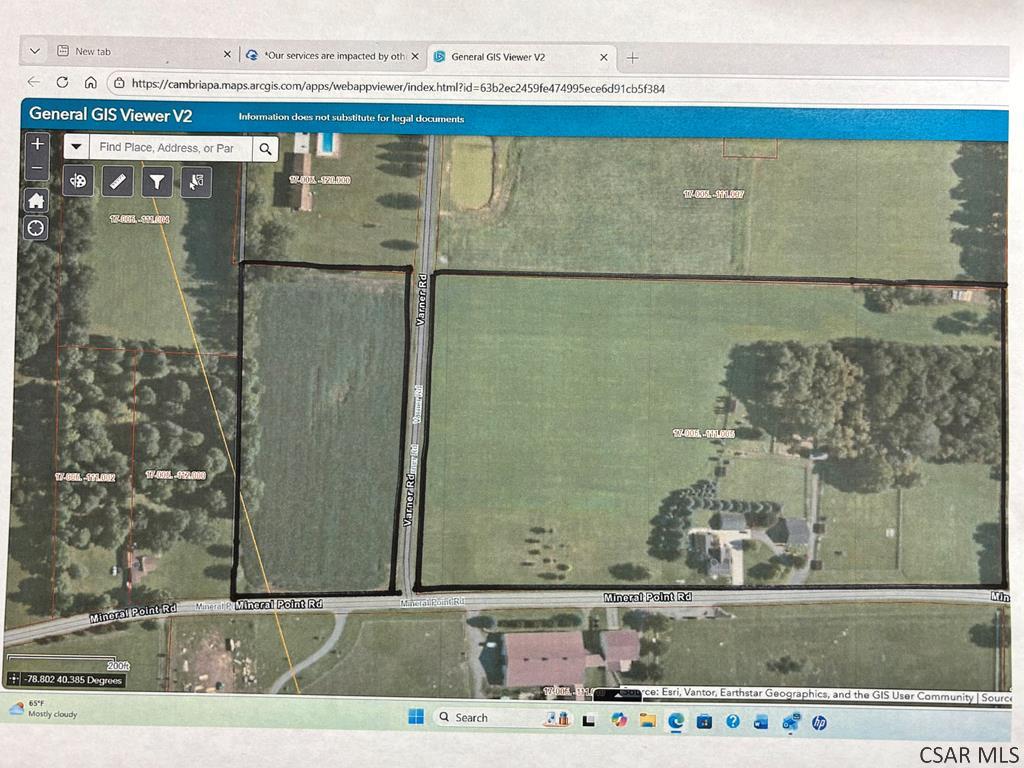Open the Filter funnel widget
Image resolution: width=1024 pixels, height=768 pixels.
[x=157, y=182]
